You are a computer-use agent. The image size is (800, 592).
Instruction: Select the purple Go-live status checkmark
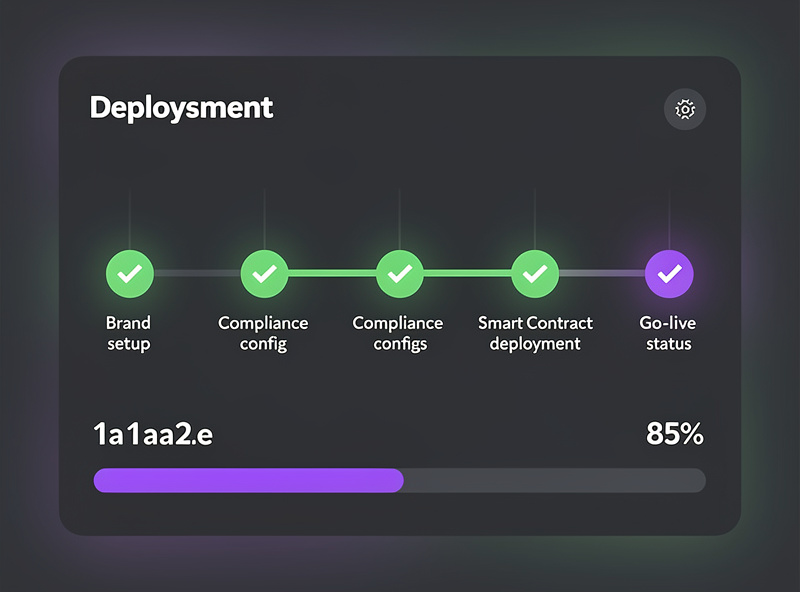670,273
